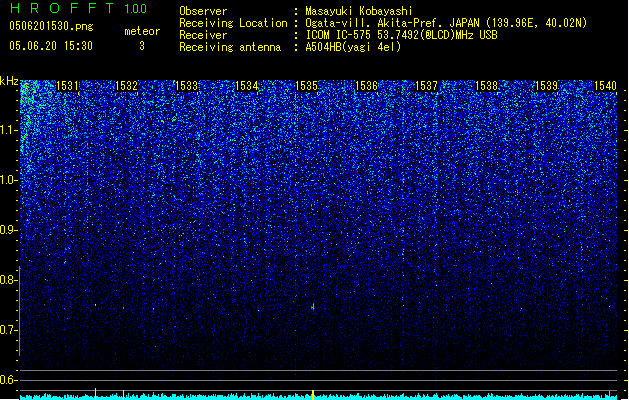Click the HROFFT program title text
Screen dimensions: 629x400
tap(62, 8)
